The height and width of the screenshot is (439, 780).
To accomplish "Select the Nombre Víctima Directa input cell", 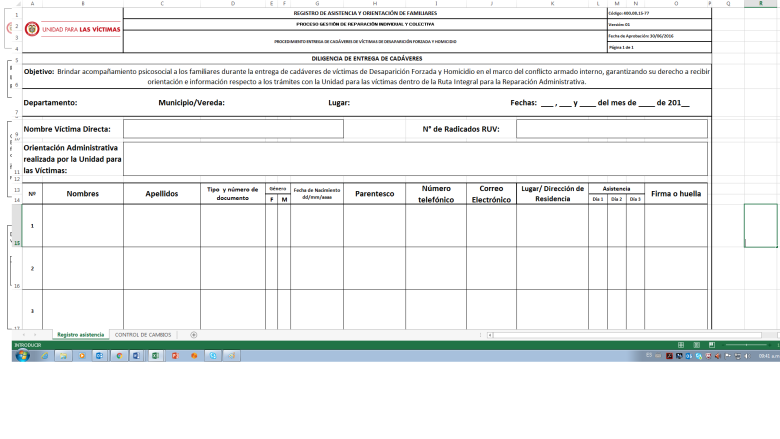I will click(233, 129).
